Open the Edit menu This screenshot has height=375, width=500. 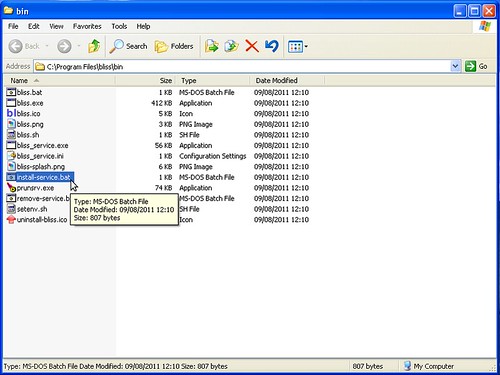[x=34, y=26]
